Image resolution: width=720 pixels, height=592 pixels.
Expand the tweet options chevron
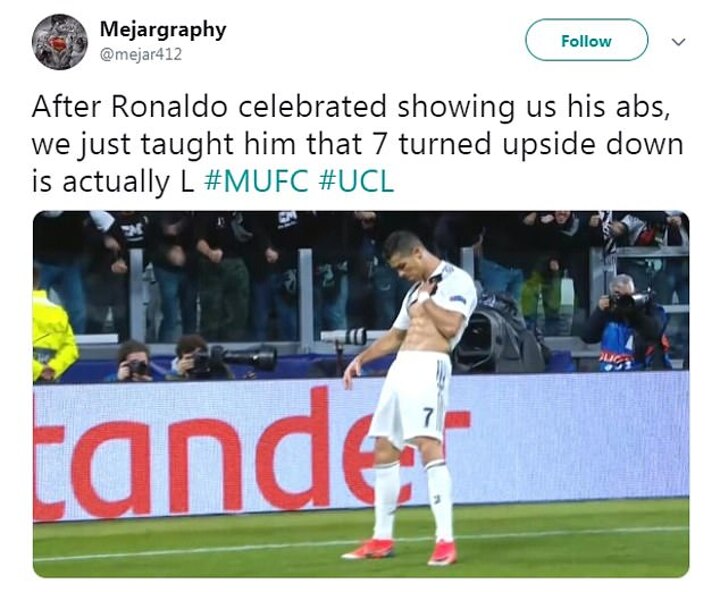679,42
